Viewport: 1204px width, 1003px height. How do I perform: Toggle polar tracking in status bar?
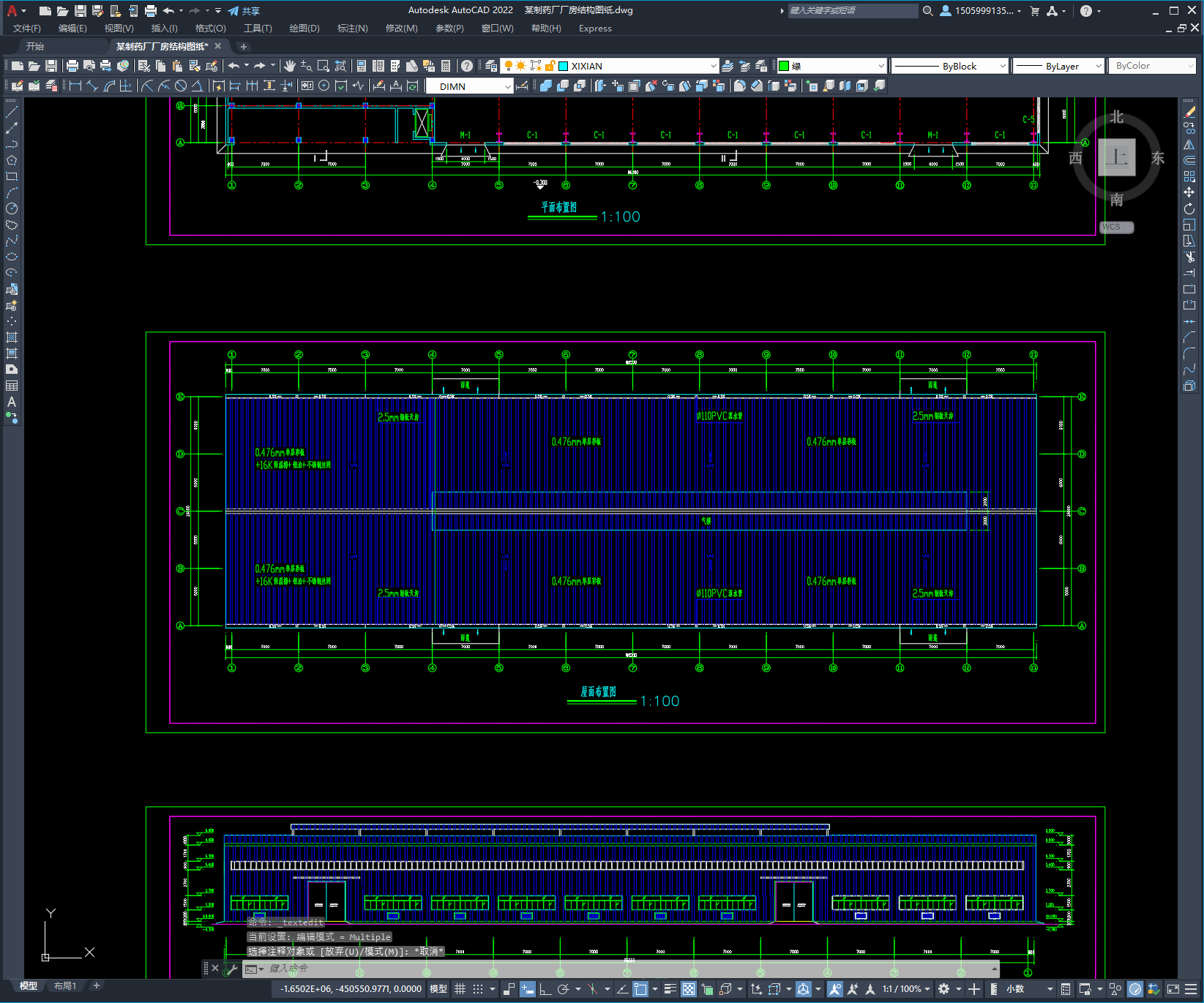563,989
